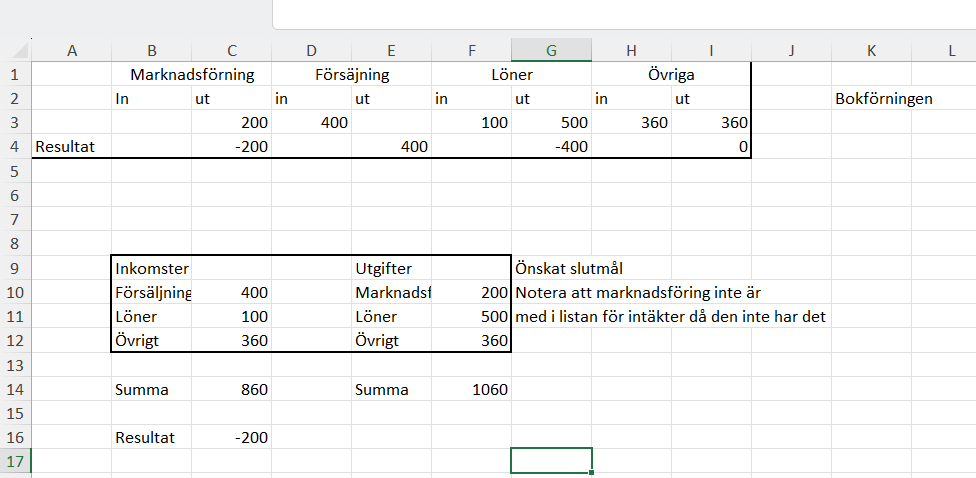
Task: Select cell D3 containing 400
Action: click(312, 123)
